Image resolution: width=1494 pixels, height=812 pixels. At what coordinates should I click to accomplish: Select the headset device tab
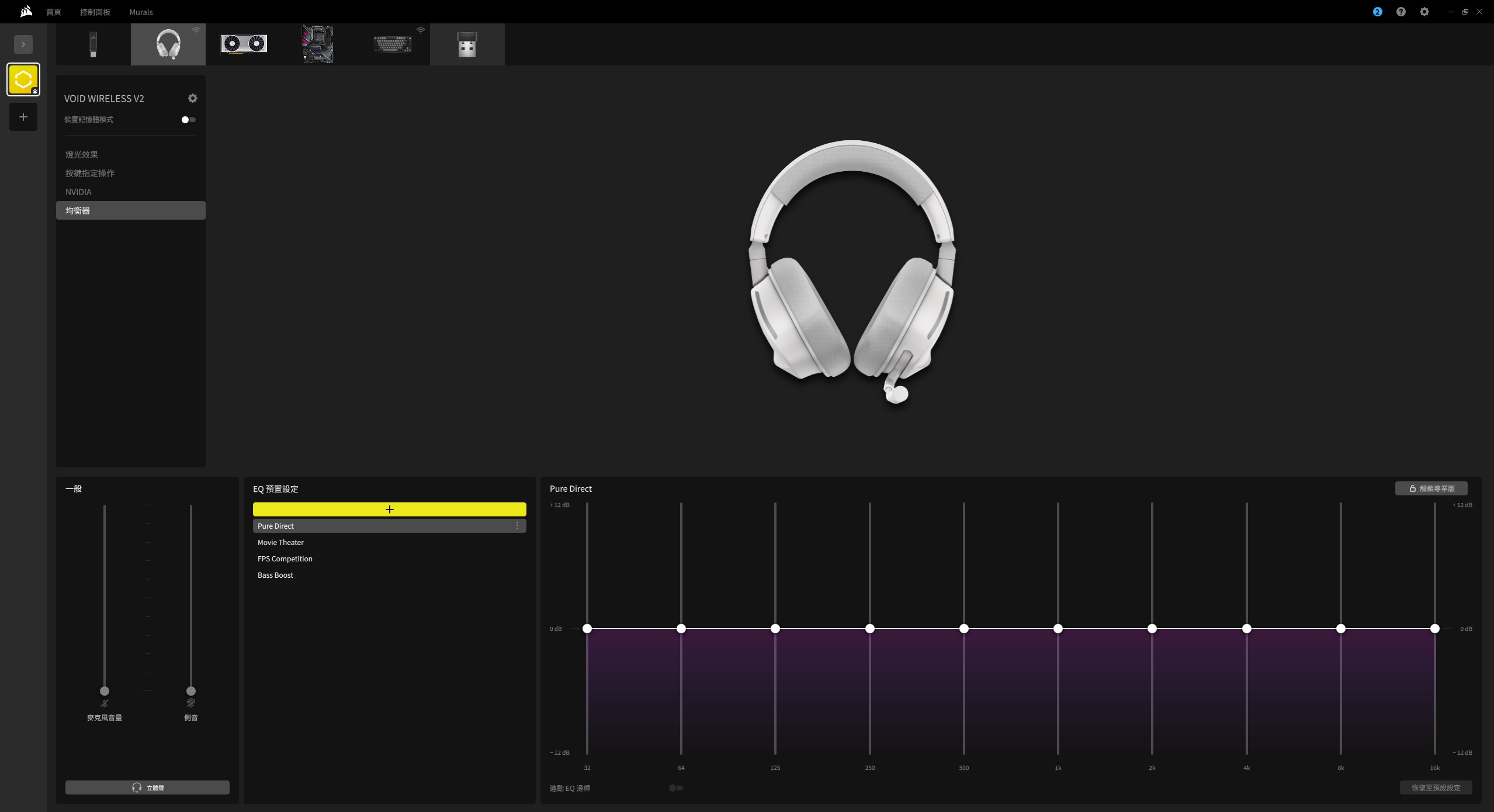168,44
